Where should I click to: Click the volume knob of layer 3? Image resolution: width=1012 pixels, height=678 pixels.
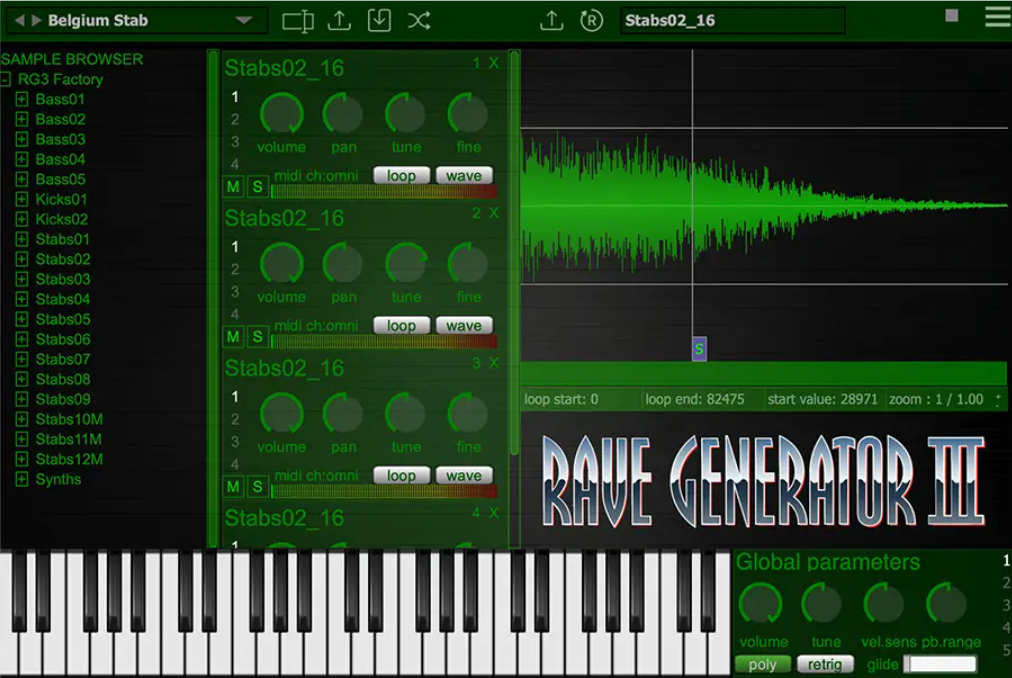(281, 414)
